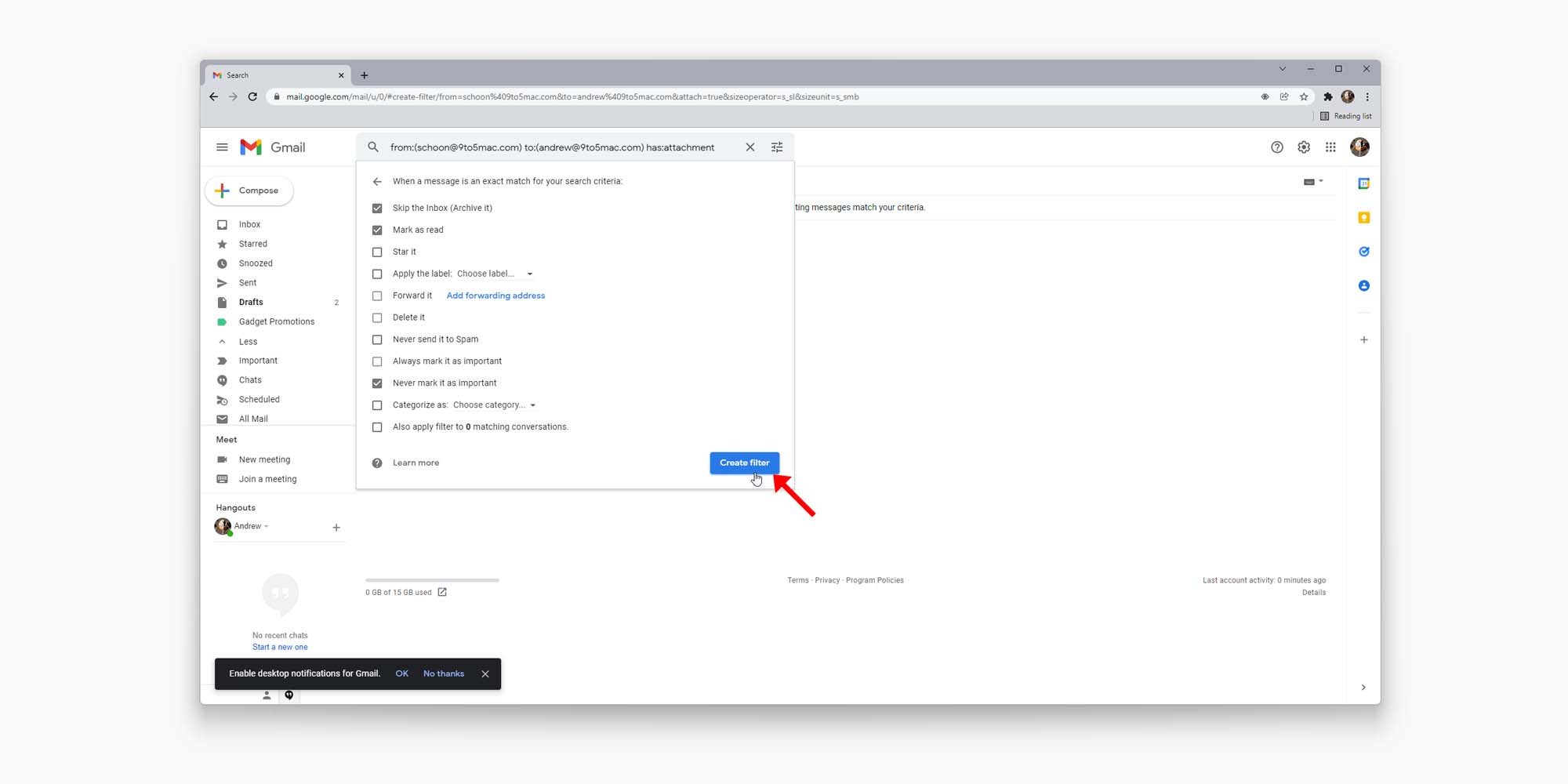Click the Create filter button
This screenshot has height=784, width=1568.
(744, 463)
